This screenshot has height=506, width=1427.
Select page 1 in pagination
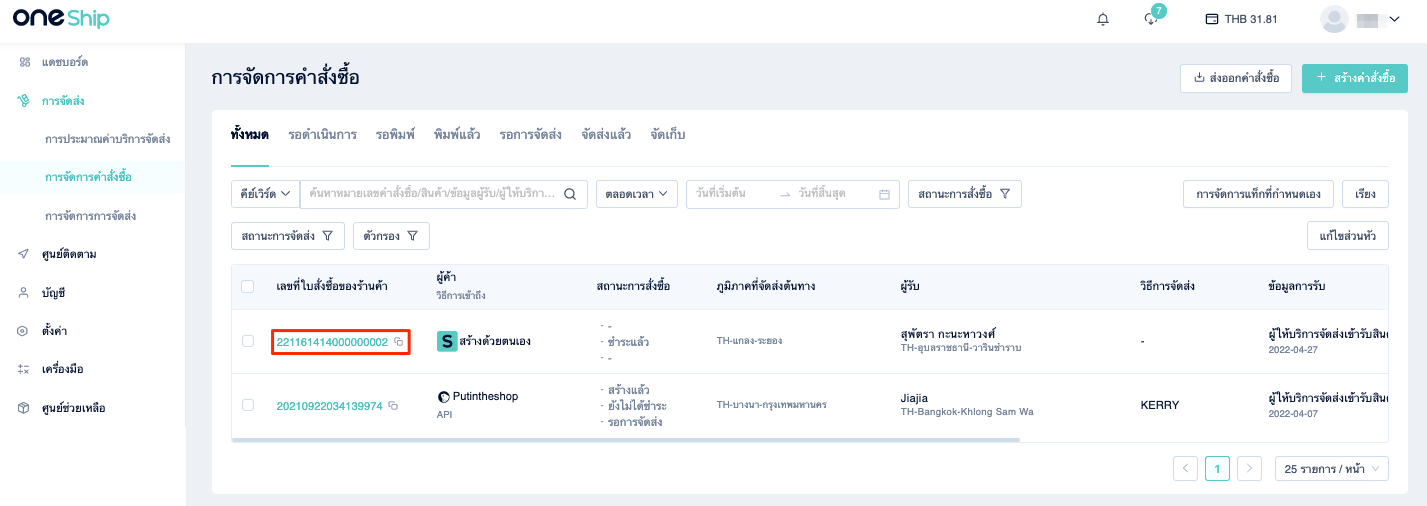pos(1217,468)
